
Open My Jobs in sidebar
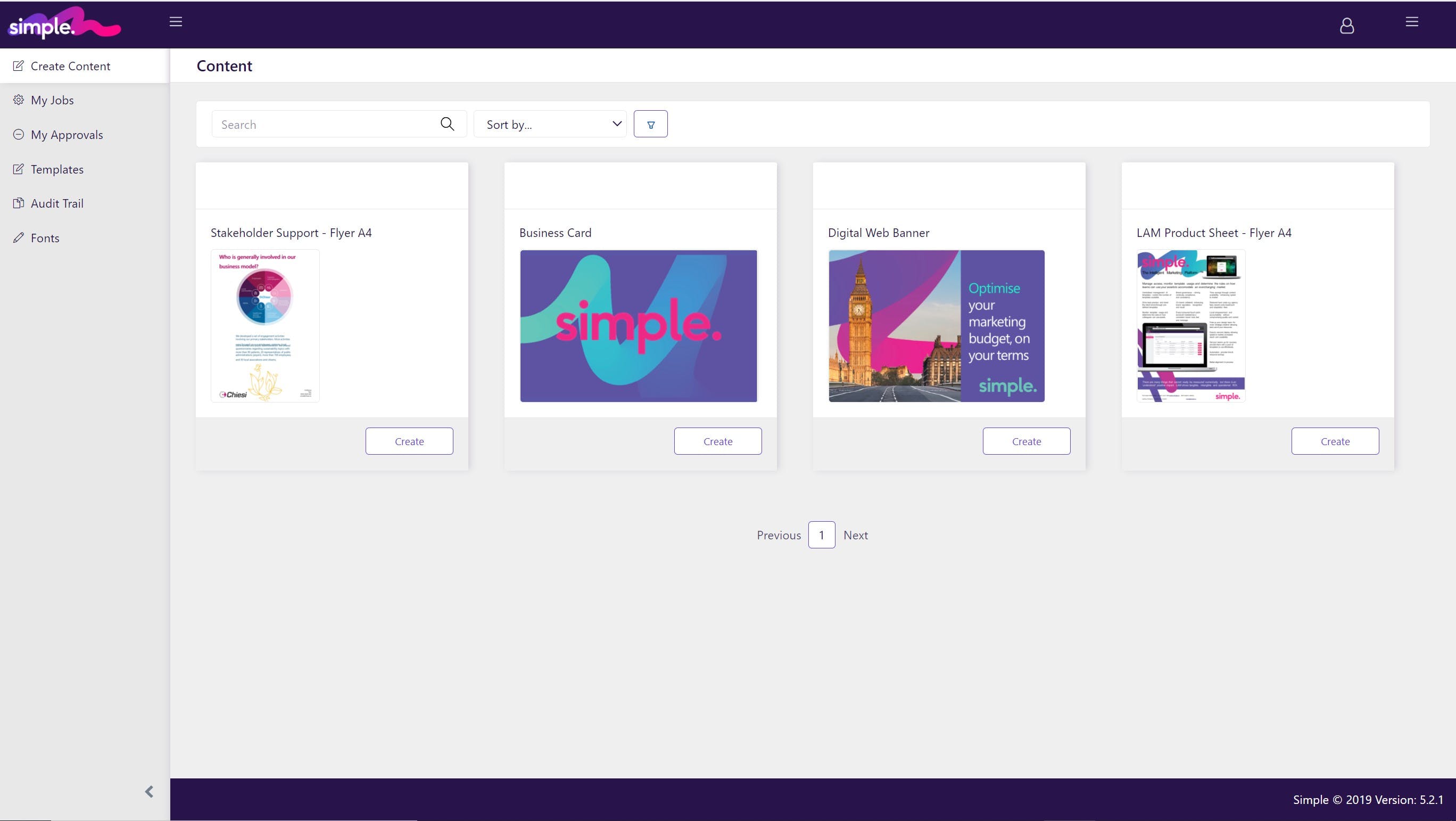pyautogui.click(x=52, y=100)
